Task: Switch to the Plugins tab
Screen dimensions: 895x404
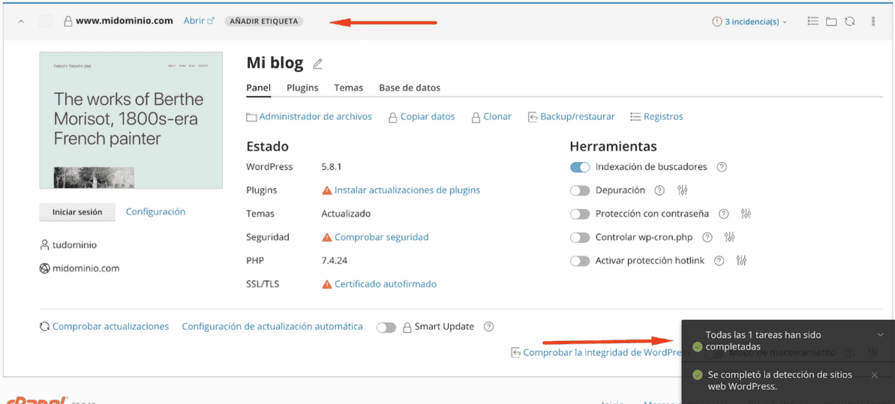Action: click(x=302, y=88)
